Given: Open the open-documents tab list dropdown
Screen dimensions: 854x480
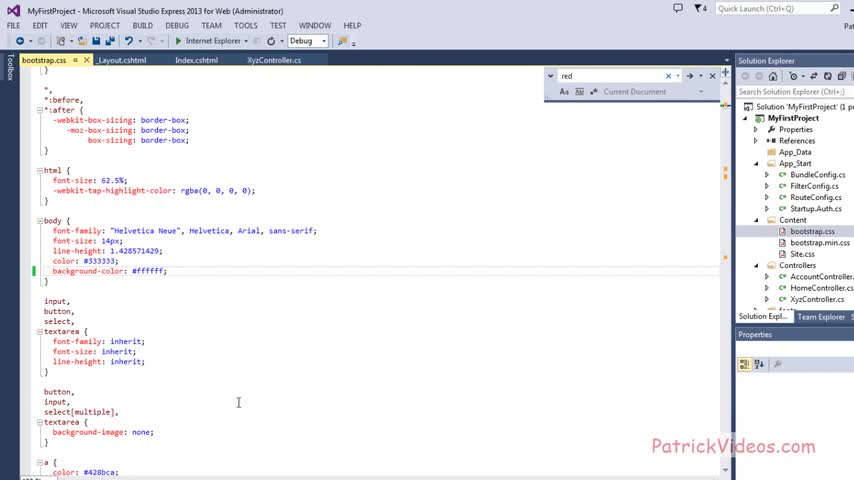Looking at the screenshot, I should (727, 60).
